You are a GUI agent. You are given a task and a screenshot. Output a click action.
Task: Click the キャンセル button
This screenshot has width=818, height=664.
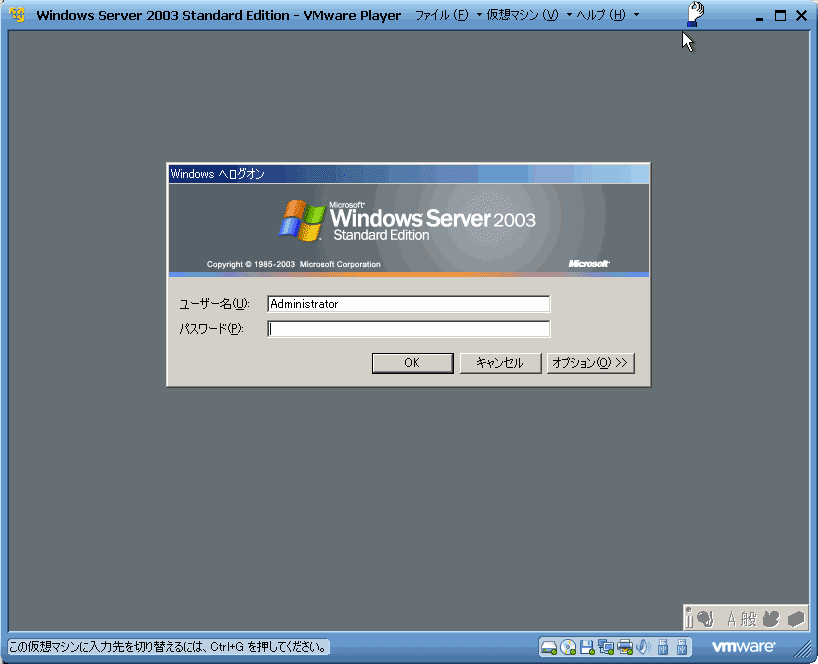[x=500, y=363]
